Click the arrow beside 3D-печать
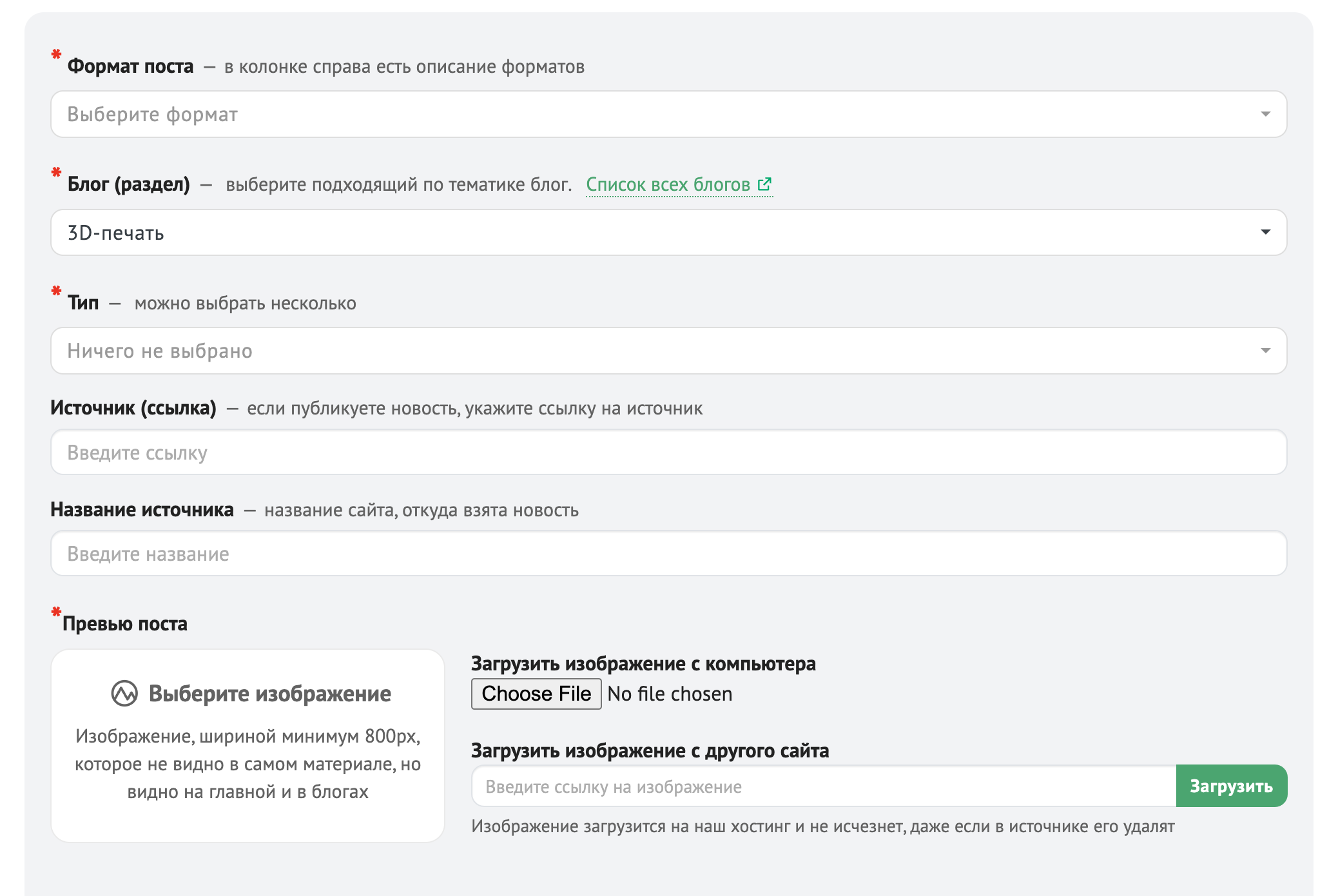 coord(1265,232)
